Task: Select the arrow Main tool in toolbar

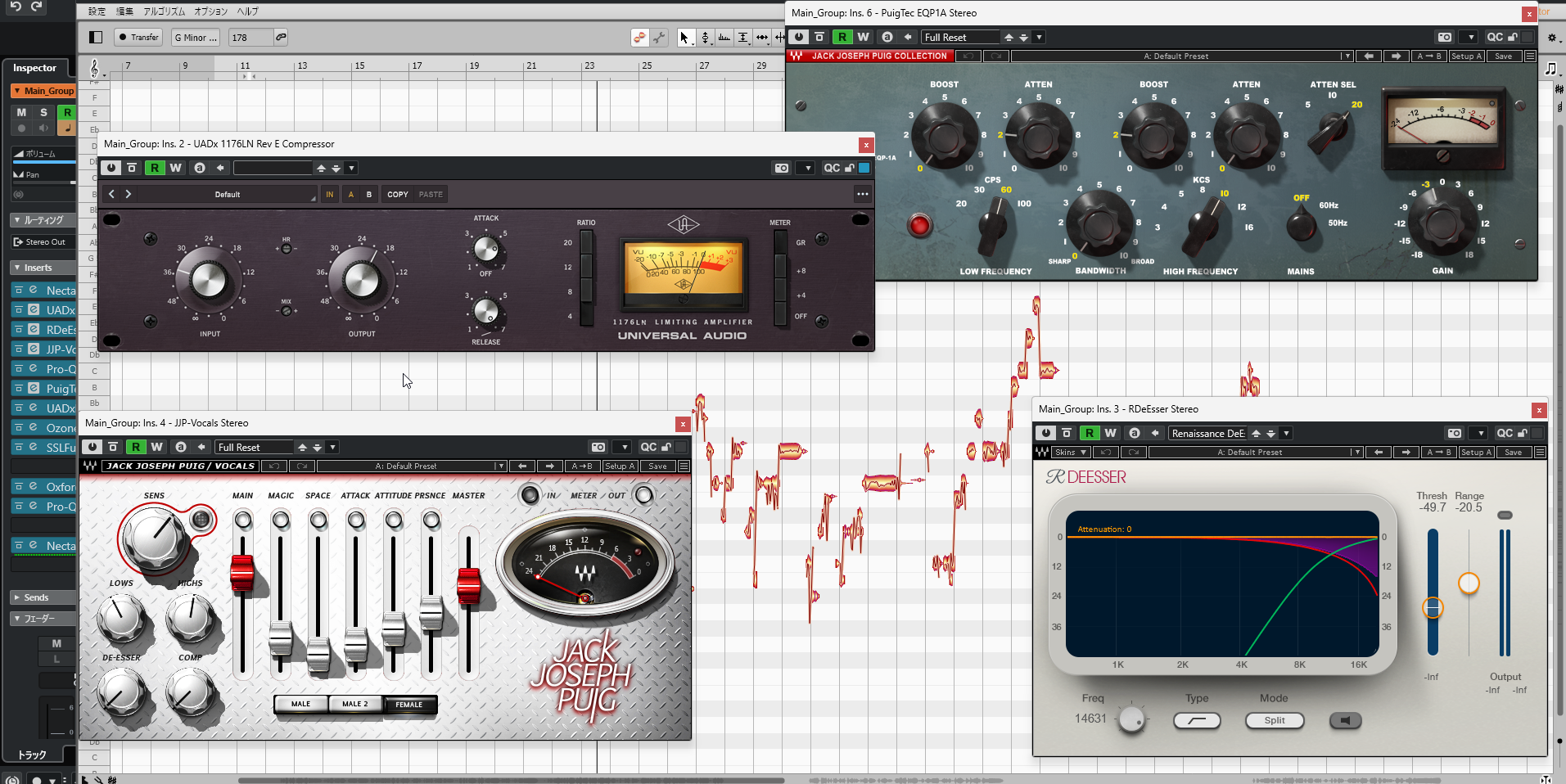Action: click(x=684, y=38)
